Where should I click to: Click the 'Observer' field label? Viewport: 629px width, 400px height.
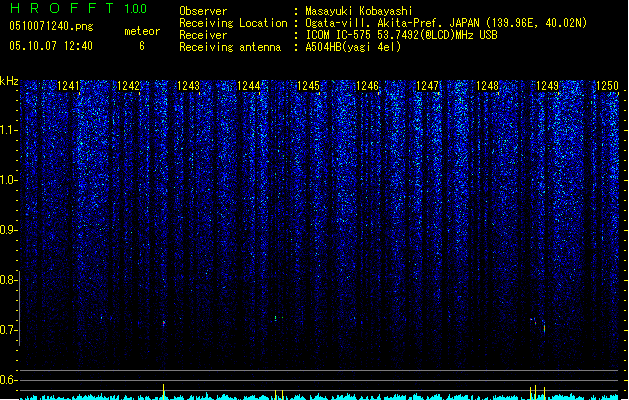coord(203,11)
